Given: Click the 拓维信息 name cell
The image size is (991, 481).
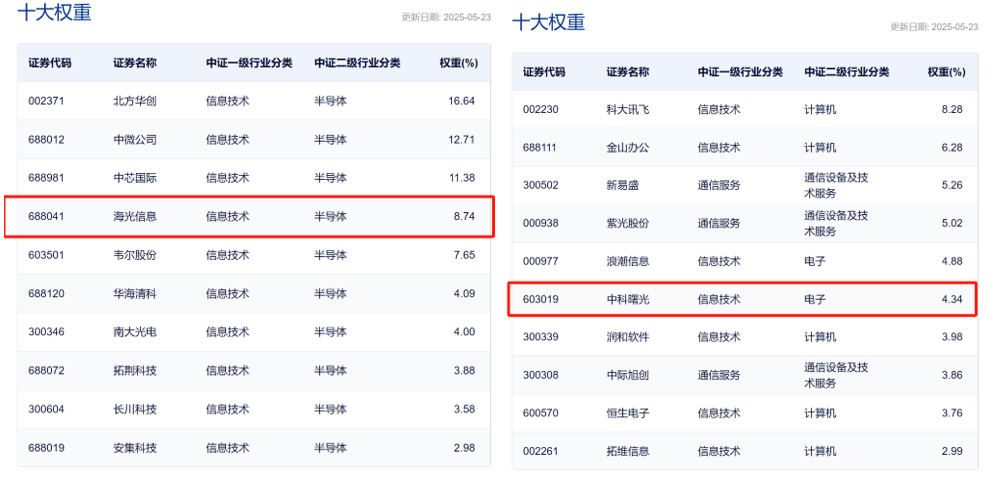Looking at the screenshot, I should click(x=628, y=451).
